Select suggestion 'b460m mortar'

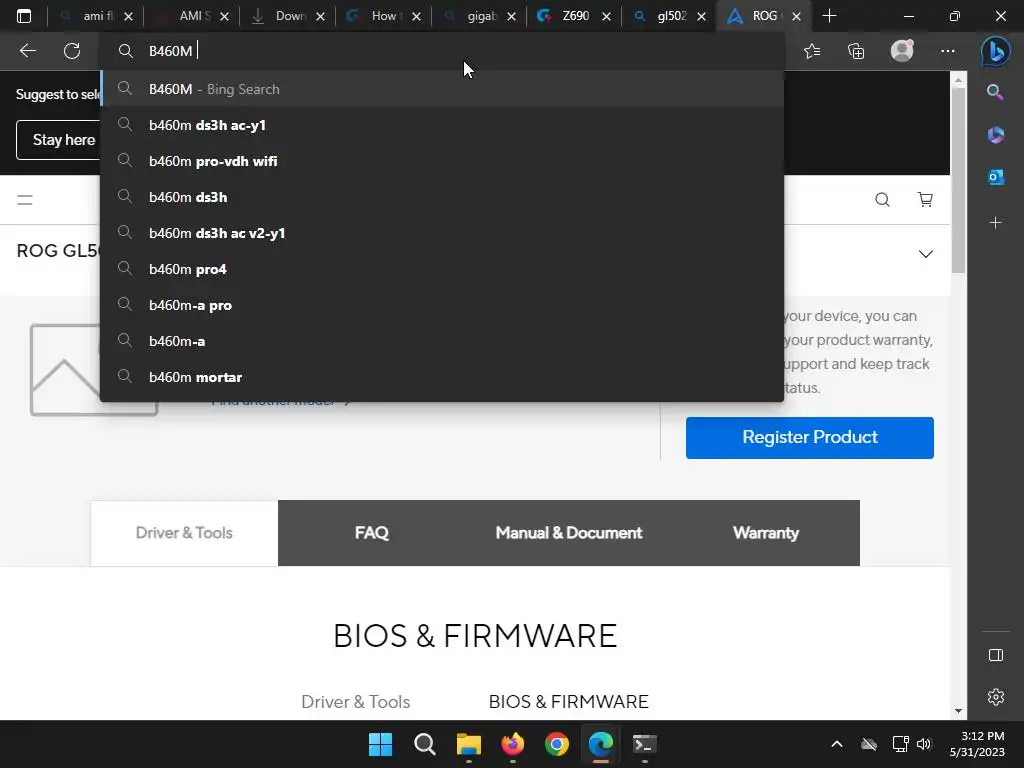tap(443, 377)
